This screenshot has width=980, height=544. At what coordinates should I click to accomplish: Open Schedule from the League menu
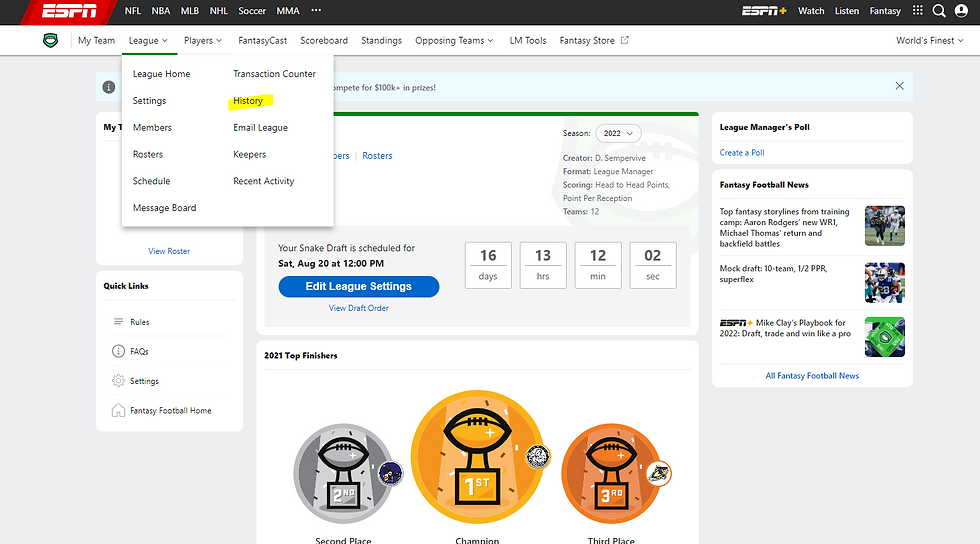pyautogui.click(x=151, y=181)
